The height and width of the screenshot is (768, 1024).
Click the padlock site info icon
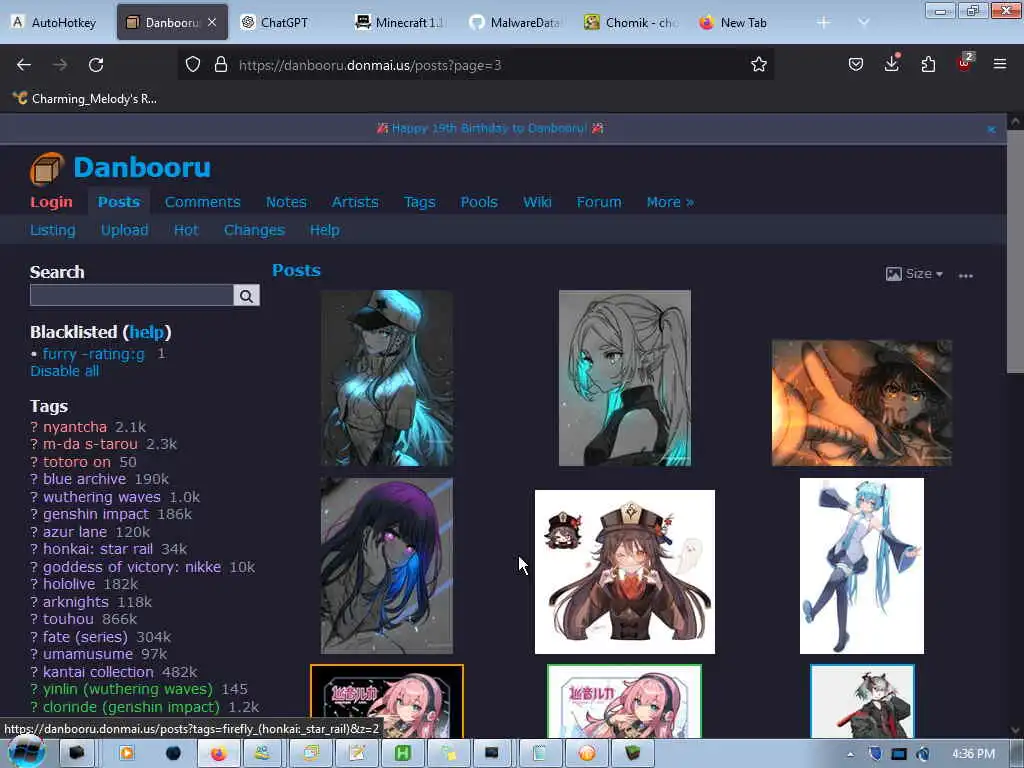tap(221, 65)
